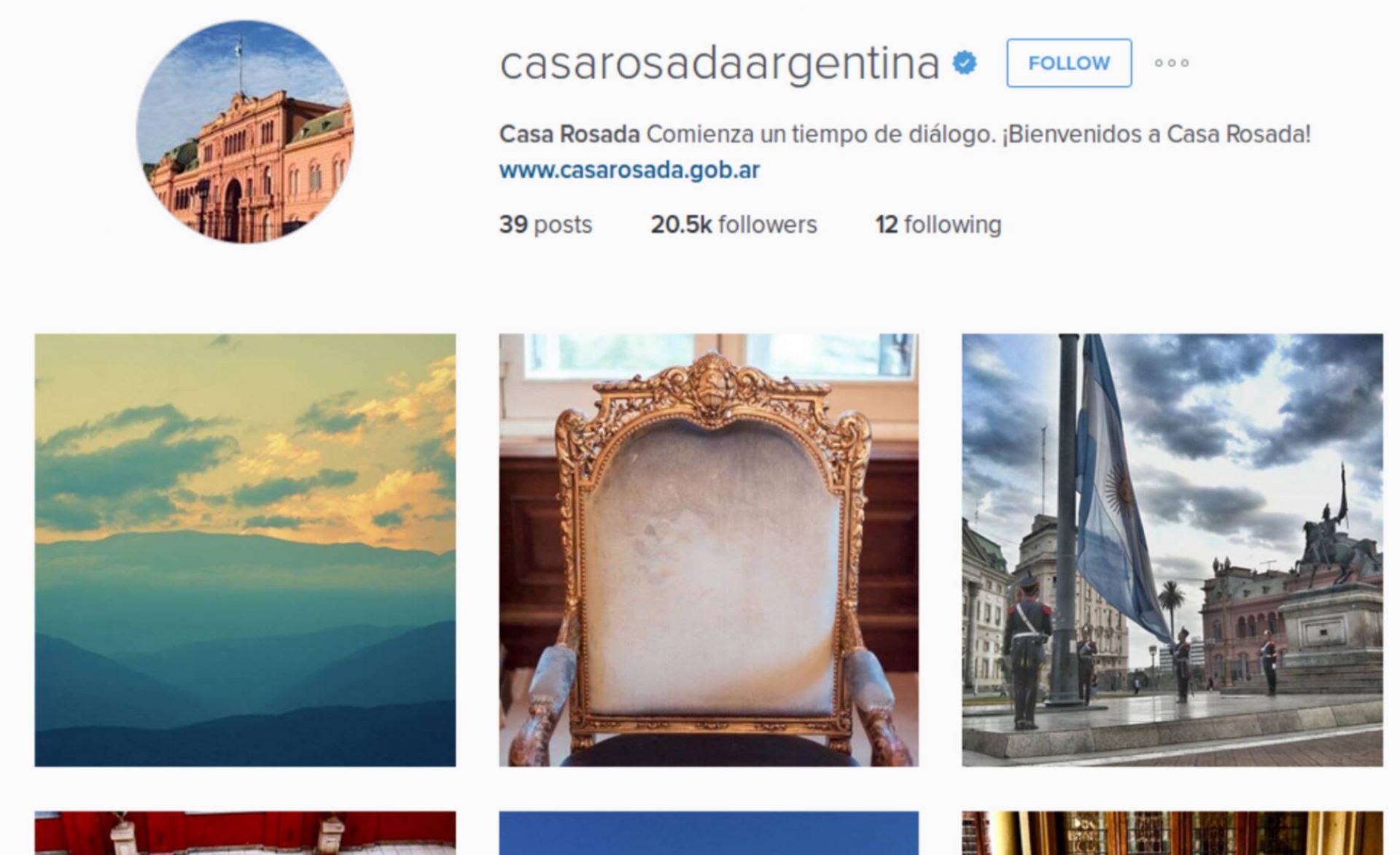Follow the casarosadaargentina account
The width and height of the screenshot is (1400, 855).
[1069, 63]
